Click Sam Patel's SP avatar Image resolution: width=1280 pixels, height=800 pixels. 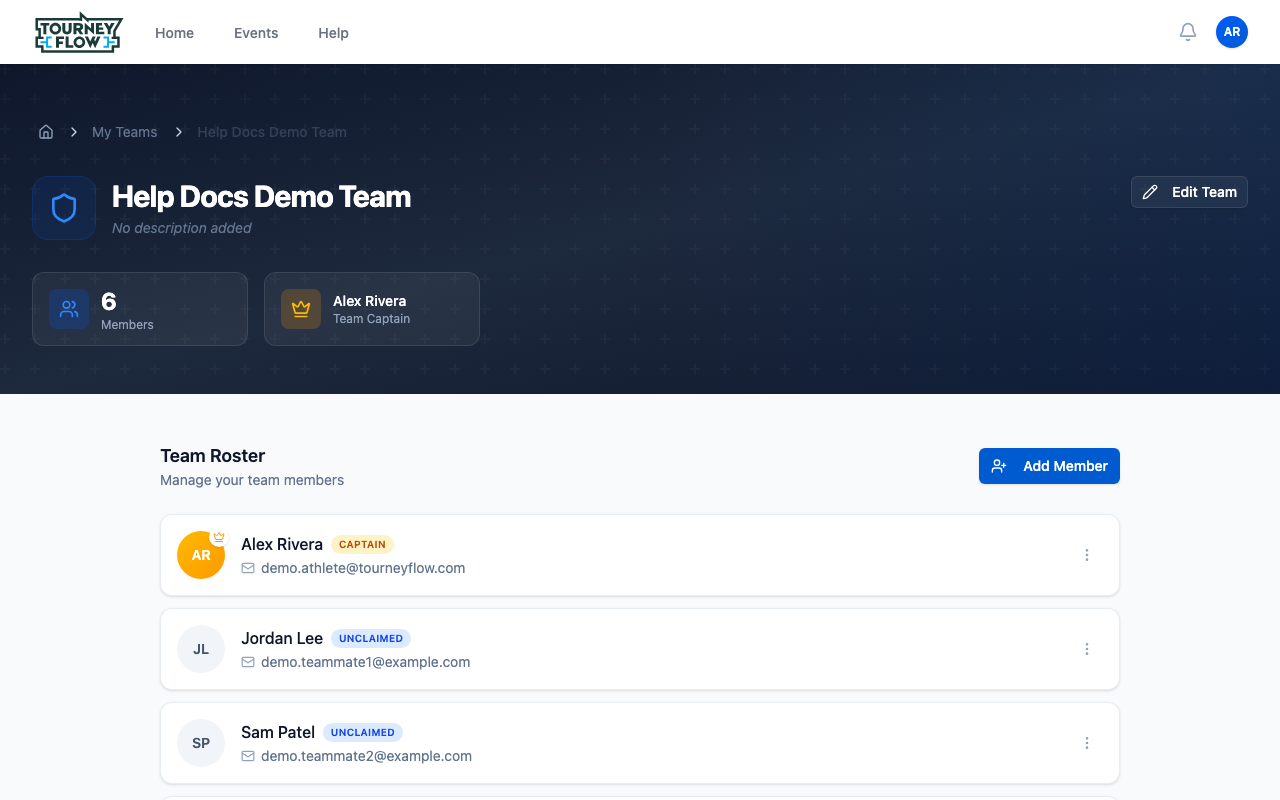(201, 743)
